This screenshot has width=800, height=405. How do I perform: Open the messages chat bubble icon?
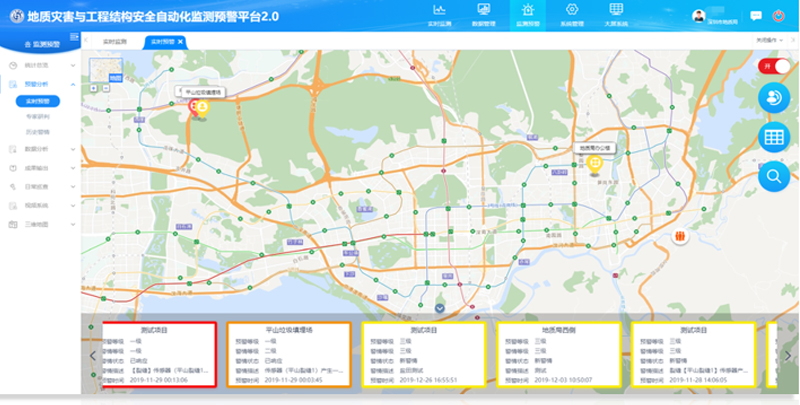pos(755,16)
